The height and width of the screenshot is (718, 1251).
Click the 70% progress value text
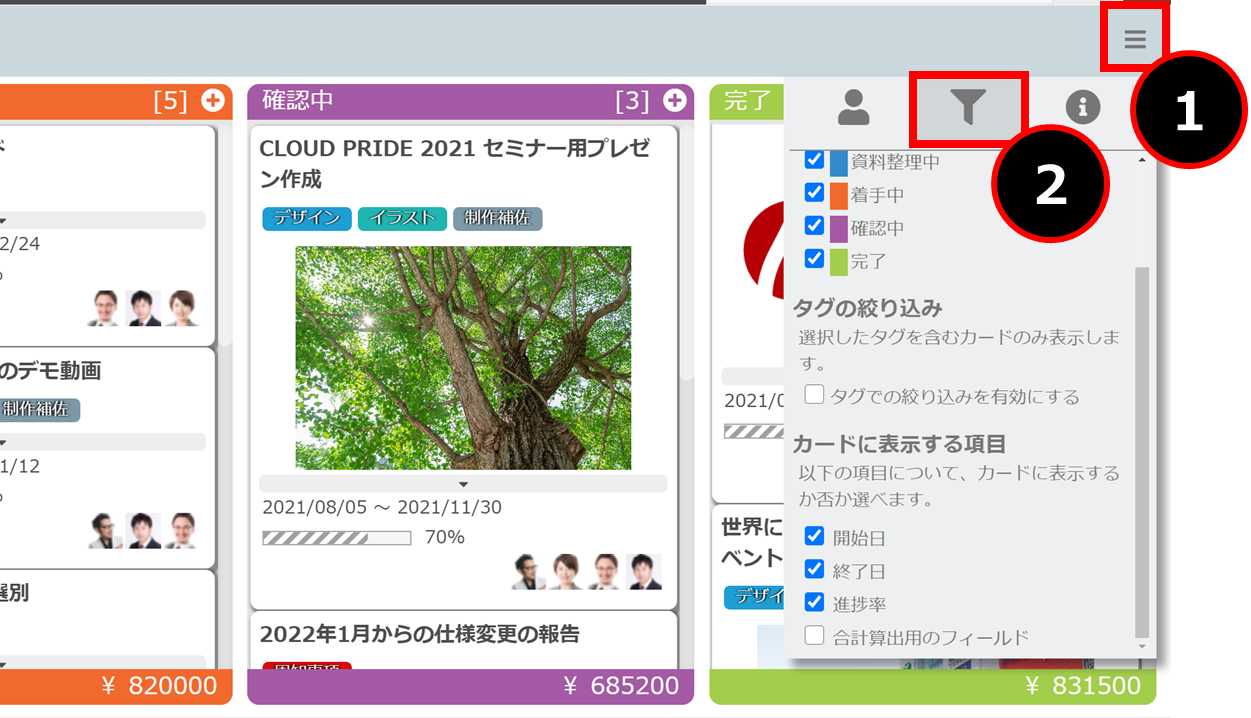pyautogui.click(x=444, y=537)
